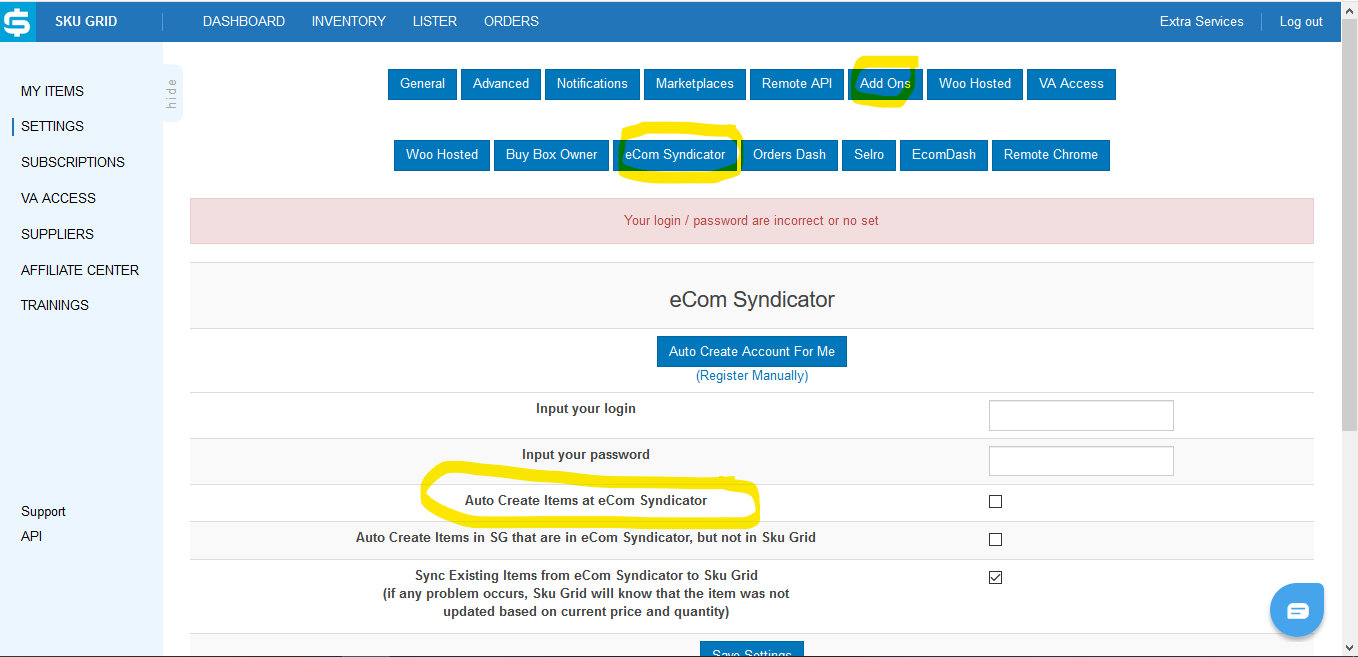Open the VA Access settings tab

(1071, 84)
